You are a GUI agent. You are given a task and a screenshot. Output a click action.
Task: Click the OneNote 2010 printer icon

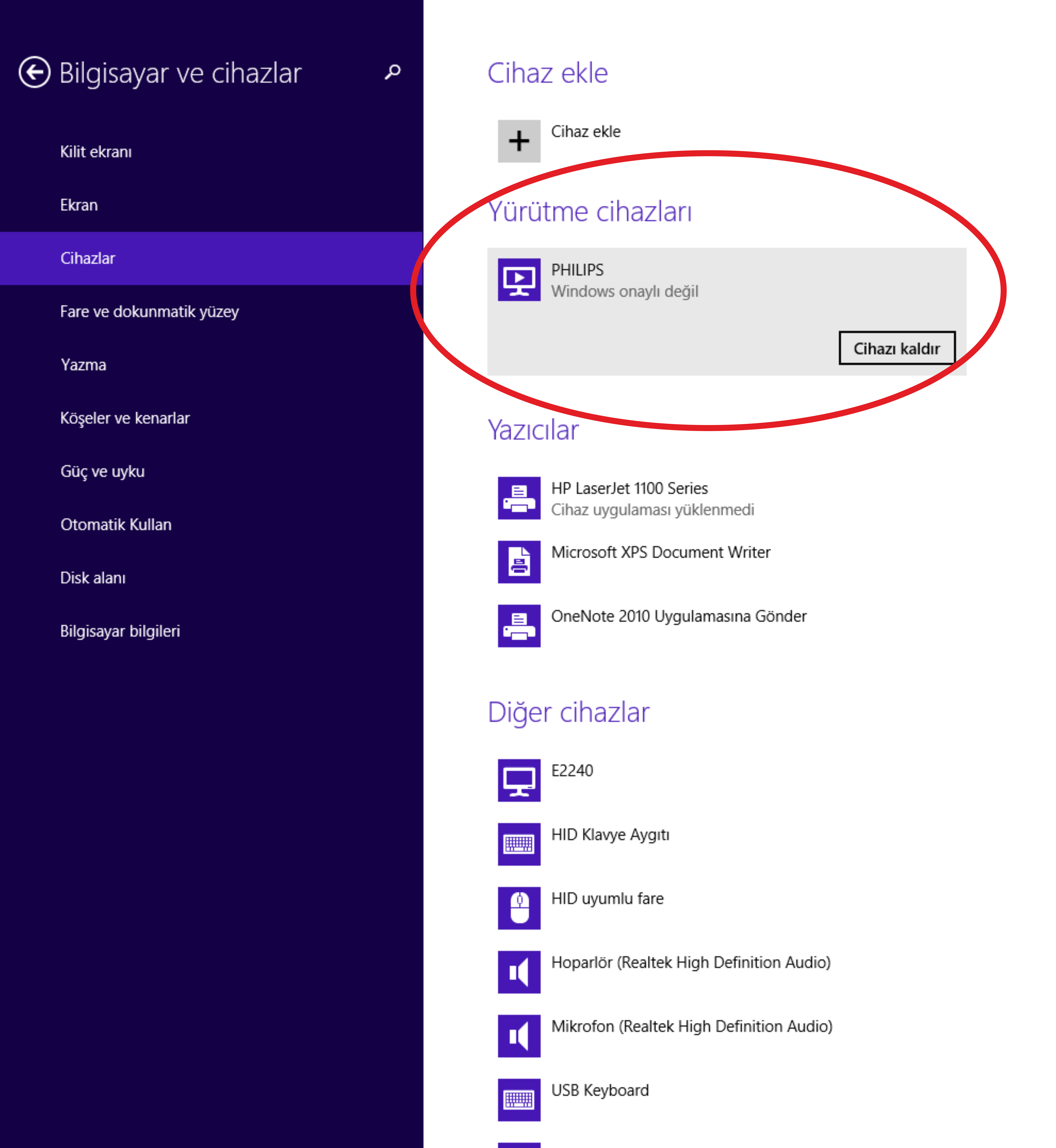(519, 626)
